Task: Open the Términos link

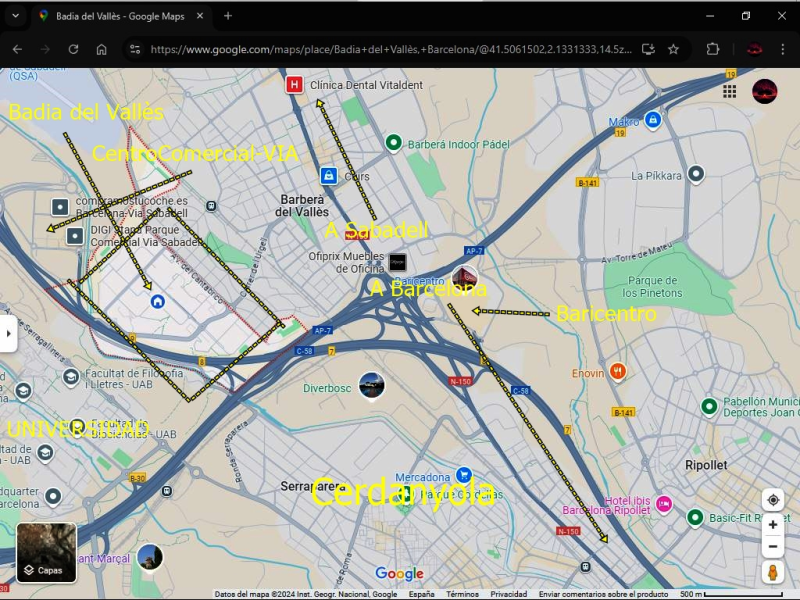Action: click(x=462, y=594)
